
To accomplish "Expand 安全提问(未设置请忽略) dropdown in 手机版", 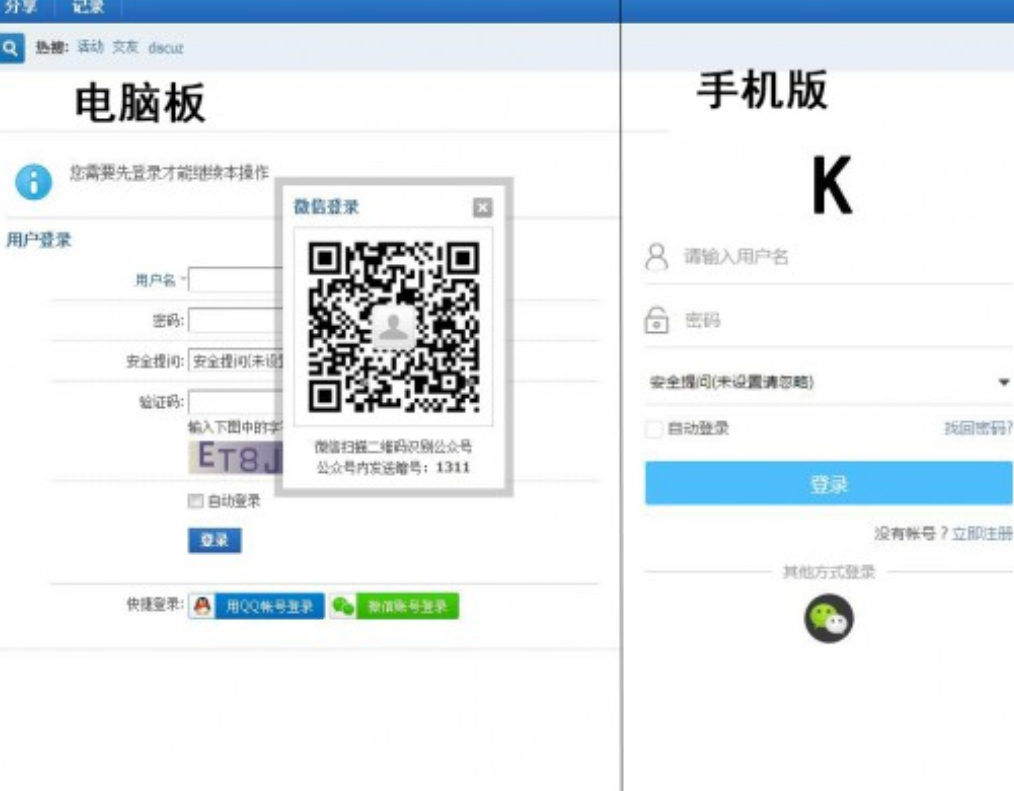I will click(x=828, y=382).
